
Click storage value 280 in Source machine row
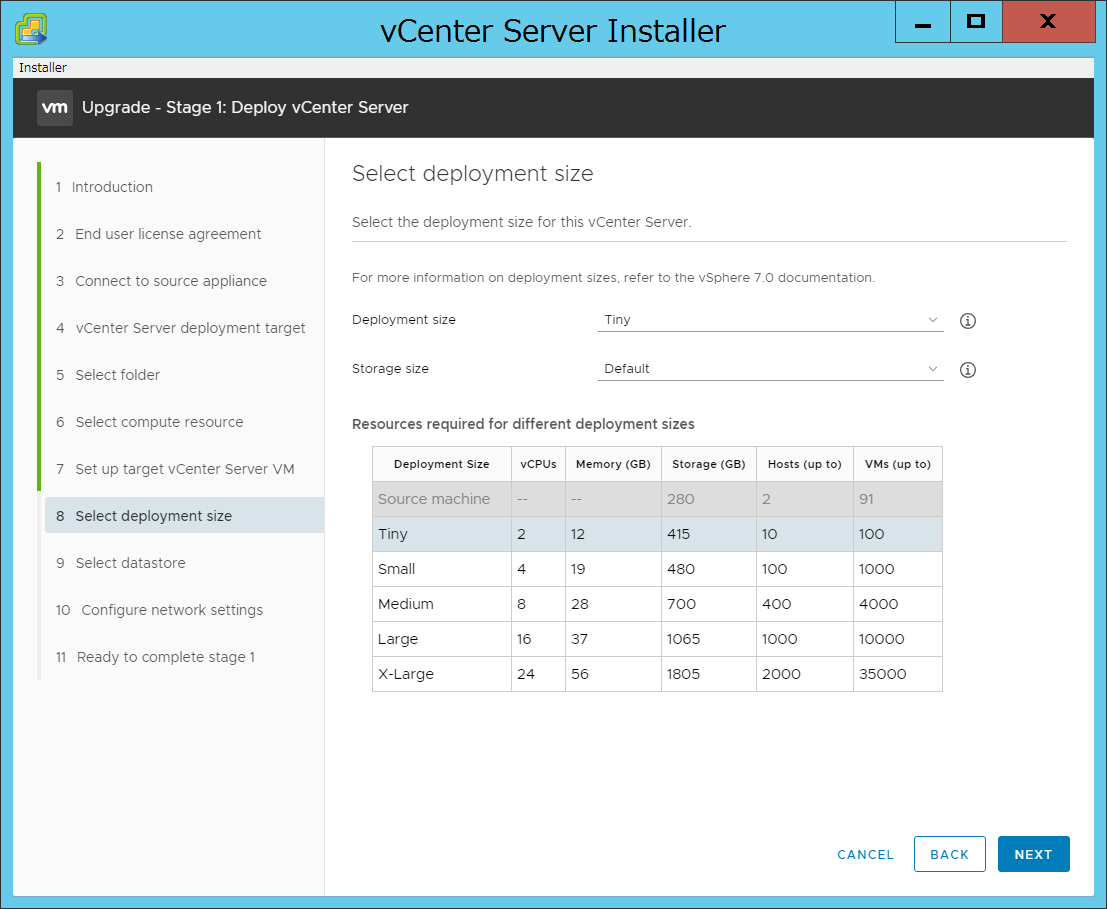pyautogui.click(x=681, y=499)
